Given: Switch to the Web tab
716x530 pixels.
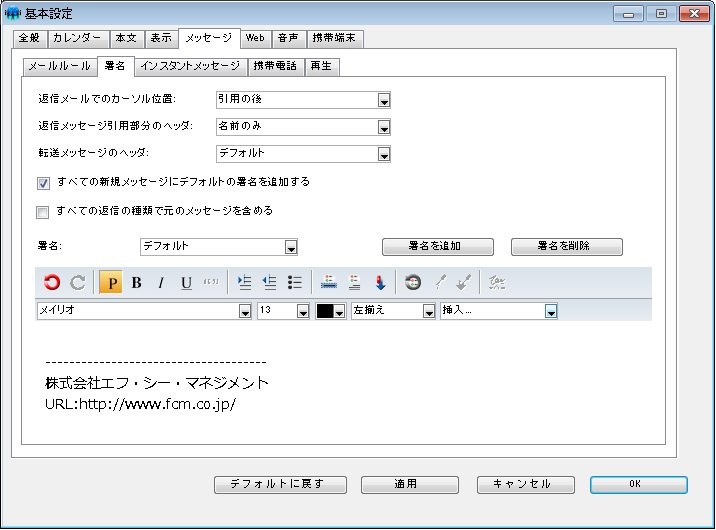Looking at the screenshot, I should click(255, 38).
